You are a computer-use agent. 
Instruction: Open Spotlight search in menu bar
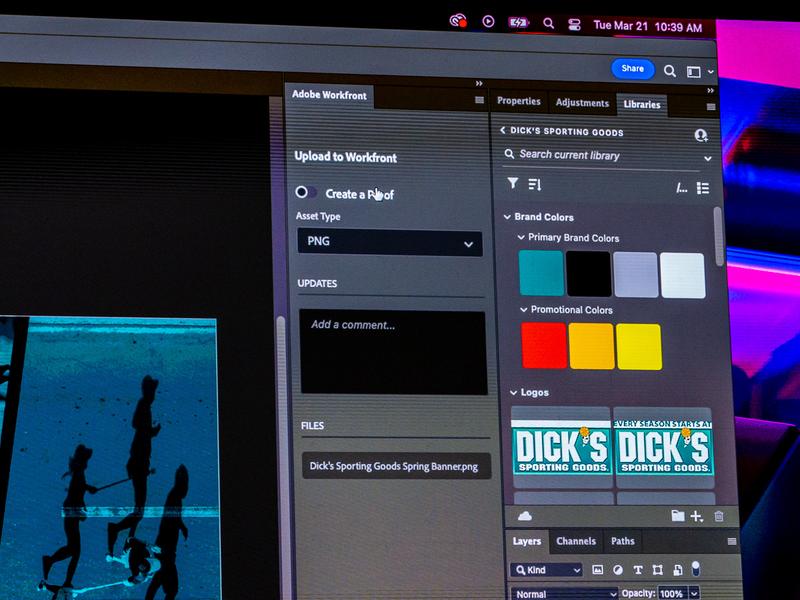tap(548, 23)
